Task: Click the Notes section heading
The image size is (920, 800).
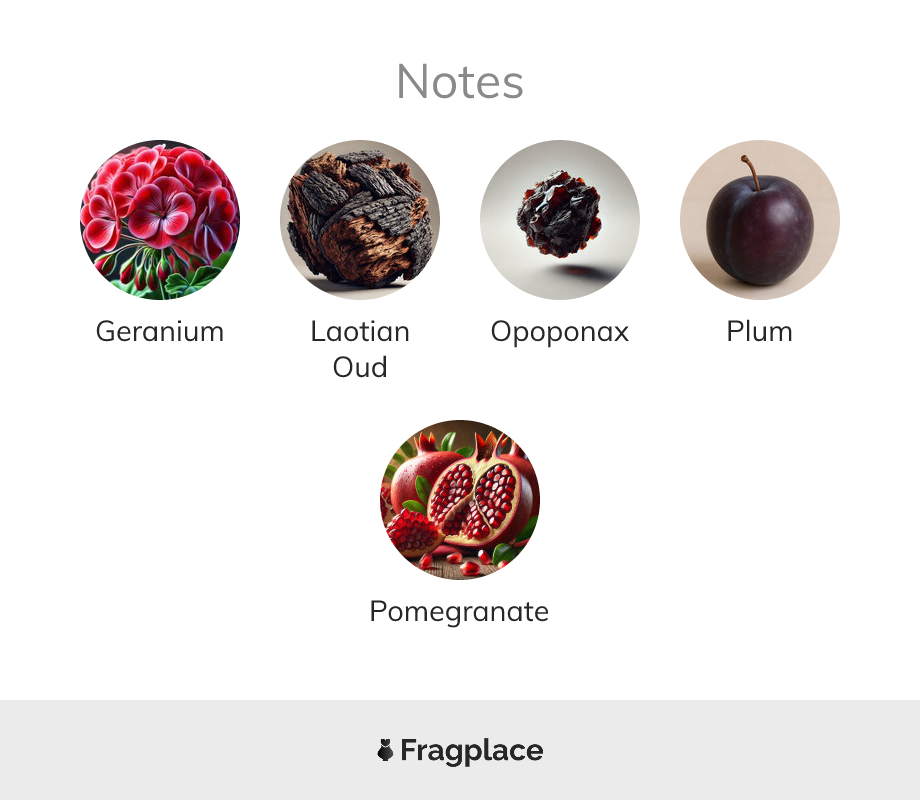Action: (x=460, y=82)
